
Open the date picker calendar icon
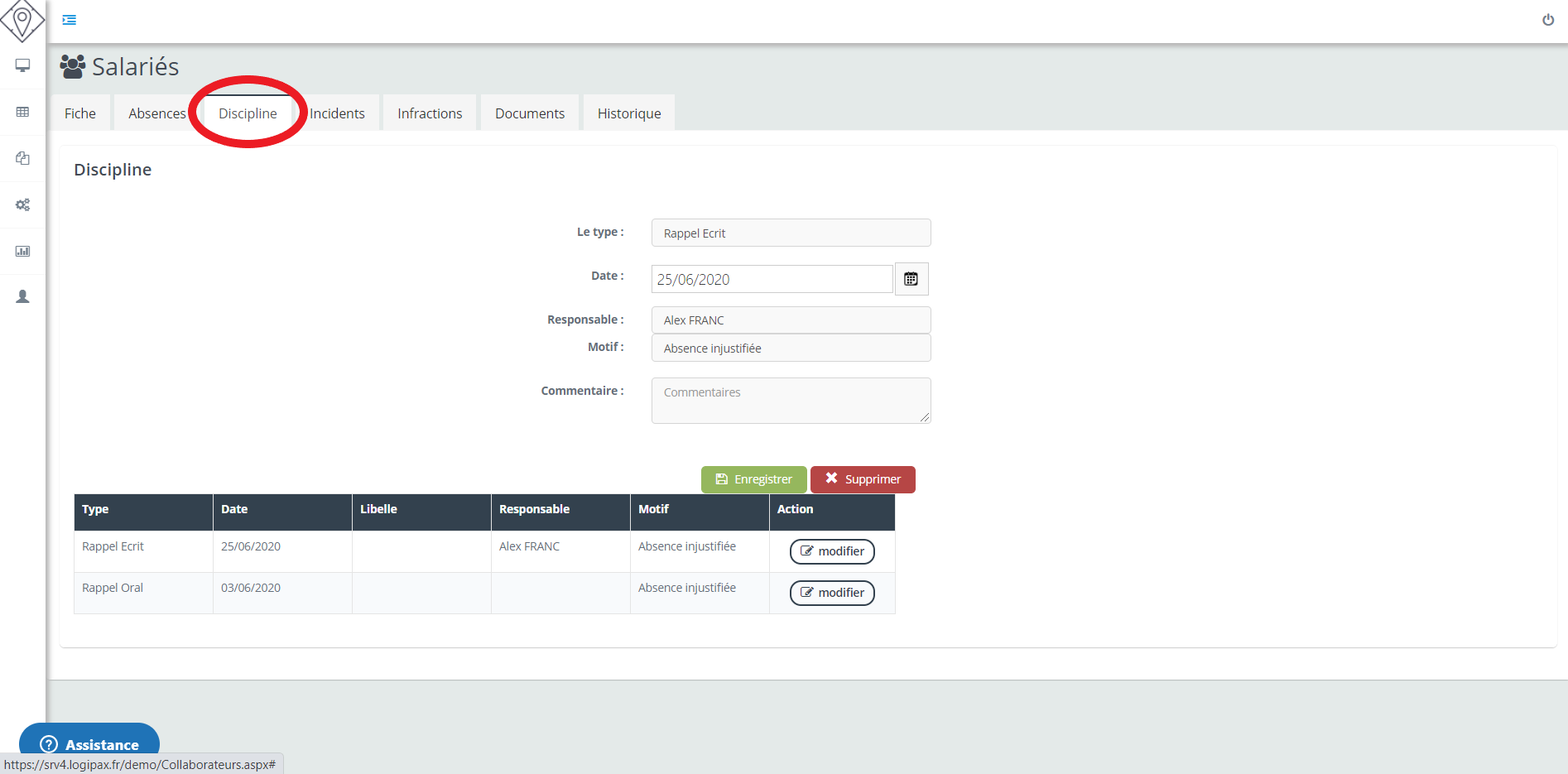[911, 279]
